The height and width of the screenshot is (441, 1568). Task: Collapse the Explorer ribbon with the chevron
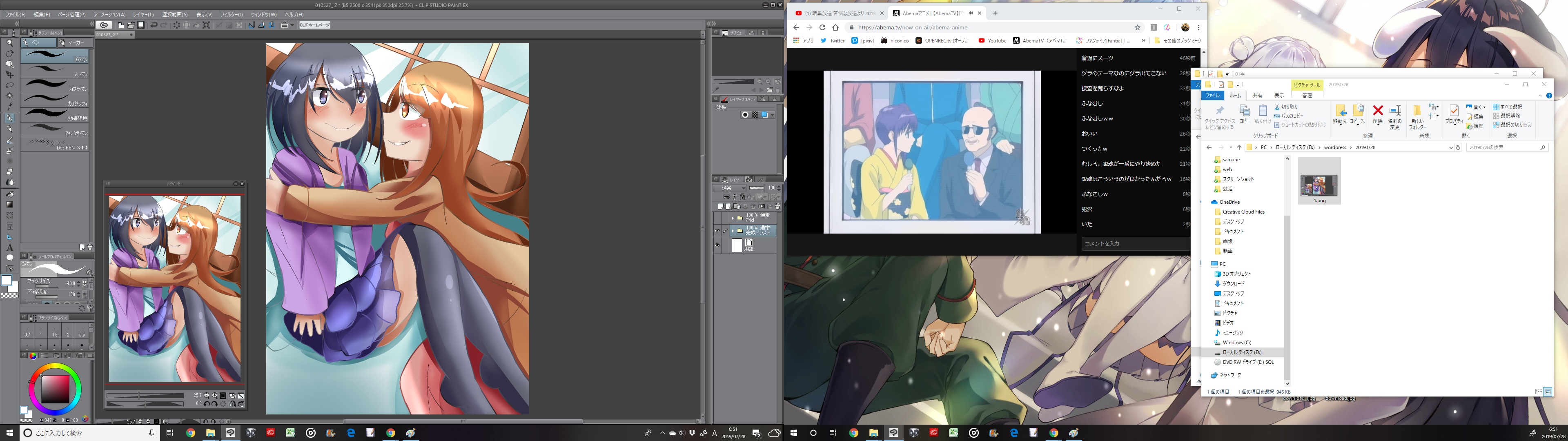click(x=1540, y=96)
